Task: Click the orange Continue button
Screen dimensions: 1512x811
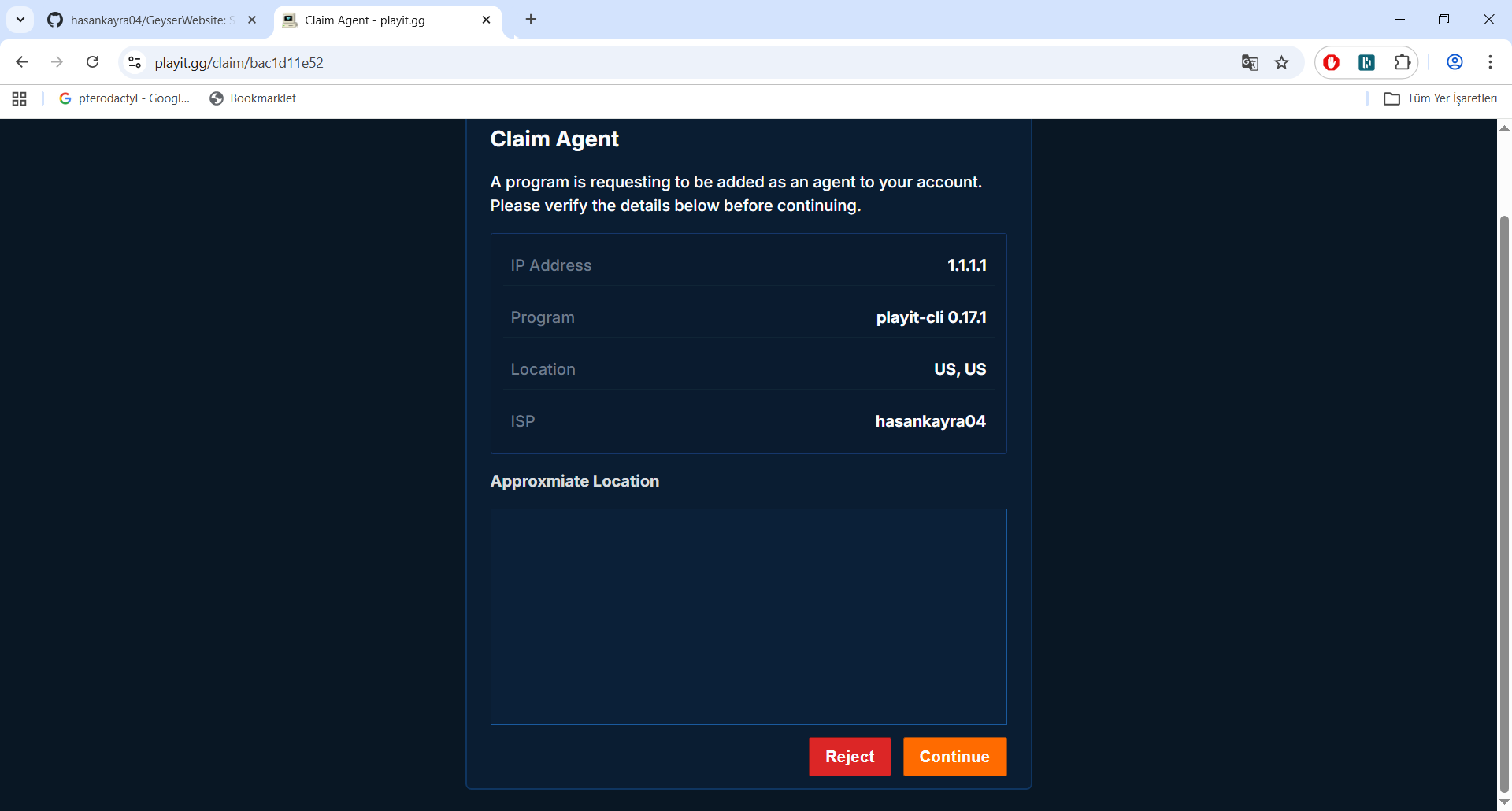Action: [954, 757]
